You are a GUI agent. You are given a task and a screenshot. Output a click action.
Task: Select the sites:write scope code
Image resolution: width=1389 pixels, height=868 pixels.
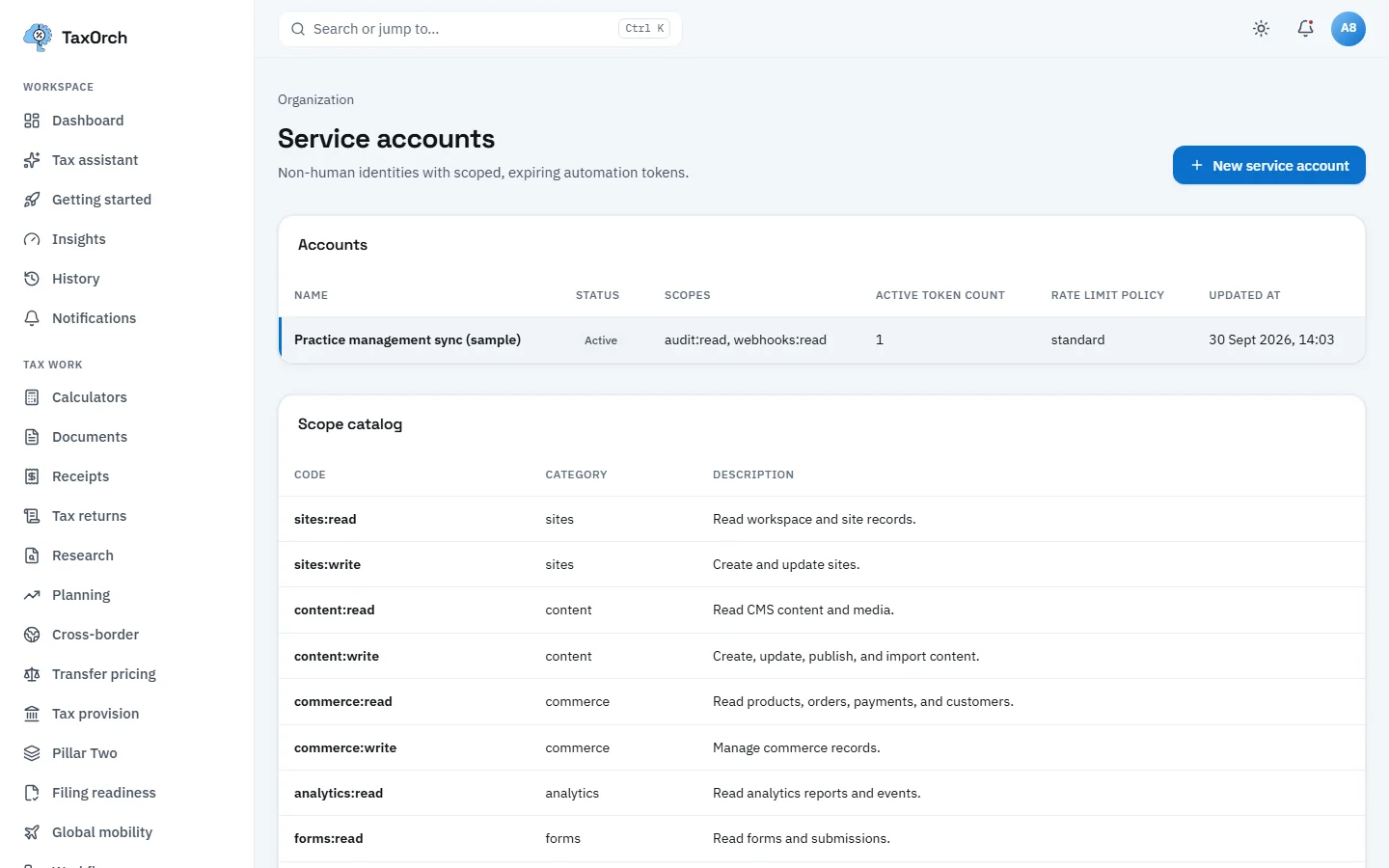(x=327, y=564)
